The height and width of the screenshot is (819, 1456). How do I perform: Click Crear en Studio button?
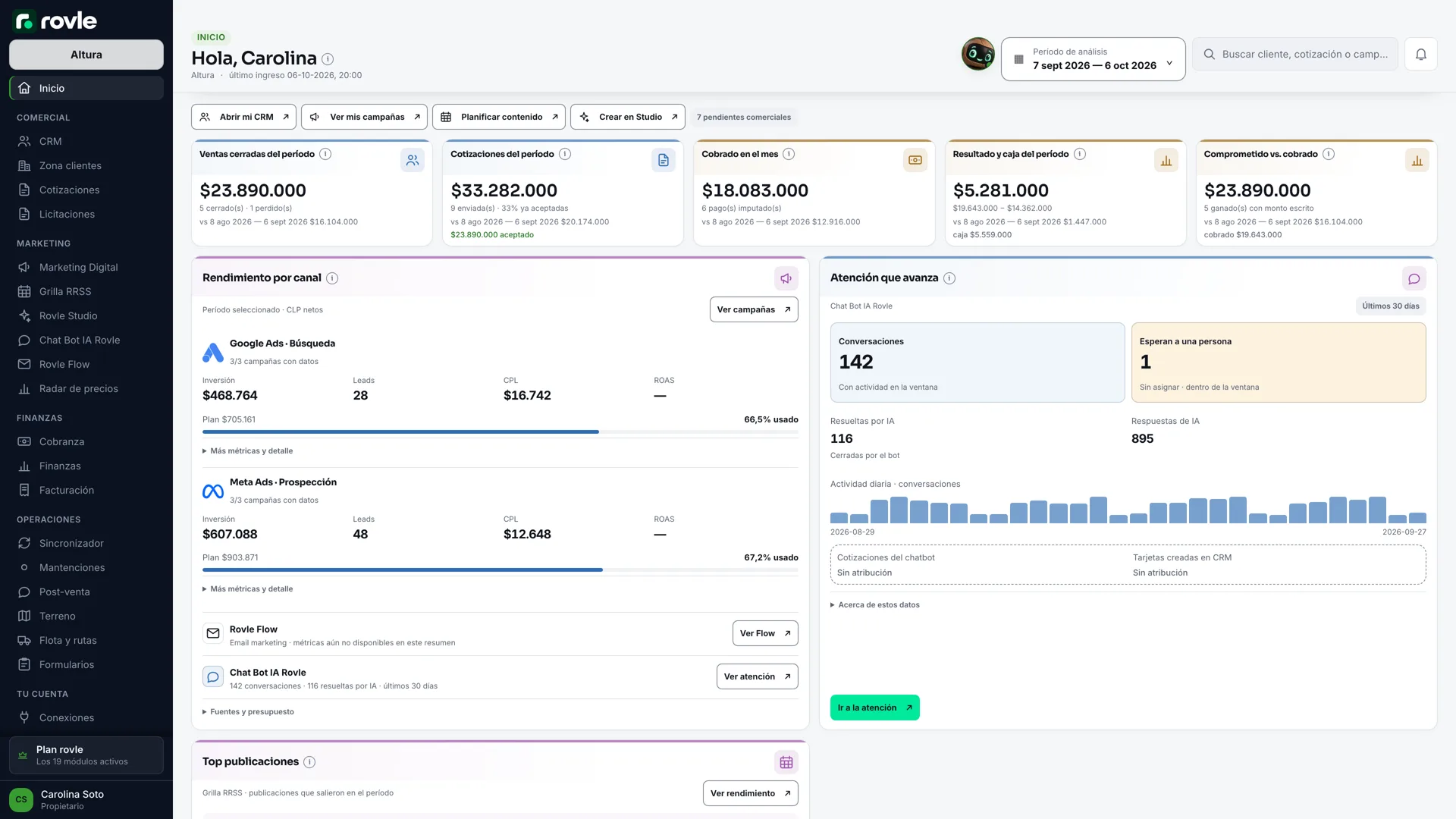pyautogui.click(x=628, y=117)
